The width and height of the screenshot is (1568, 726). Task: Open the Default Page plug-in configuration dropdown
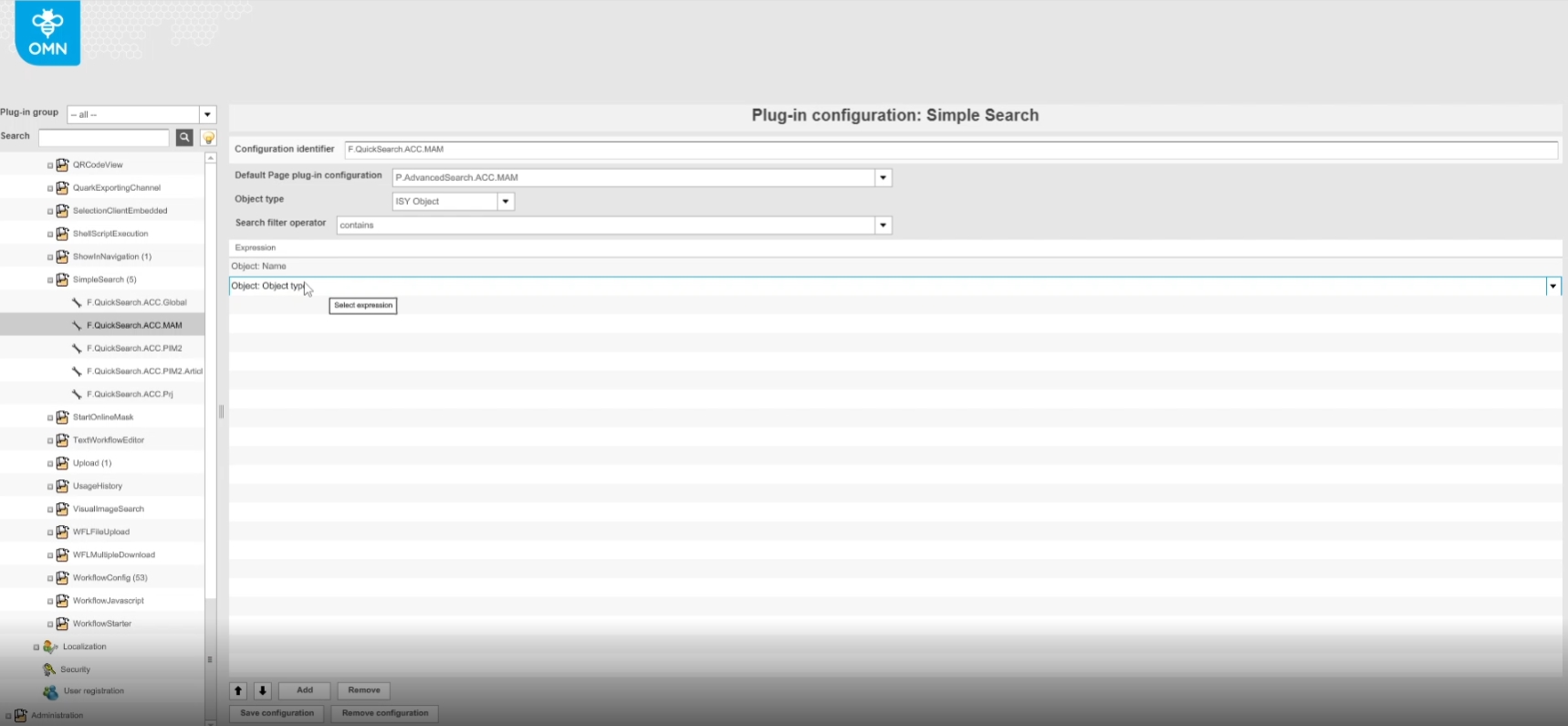pyautogui.click(x=883, y=178)
